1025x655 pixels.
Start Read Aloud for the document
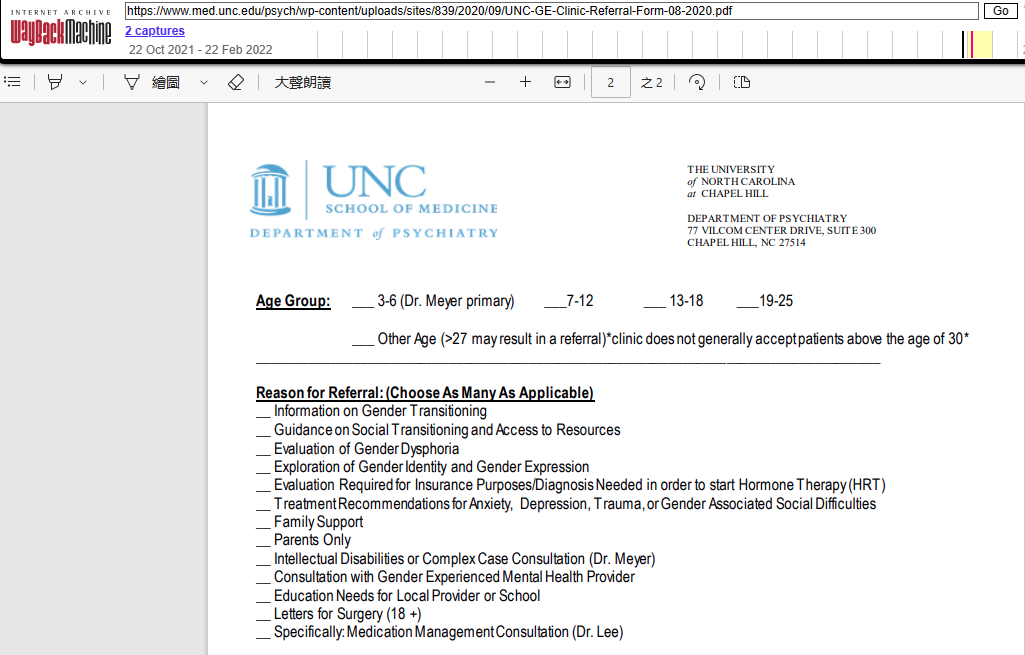click(x=303, y=82)
